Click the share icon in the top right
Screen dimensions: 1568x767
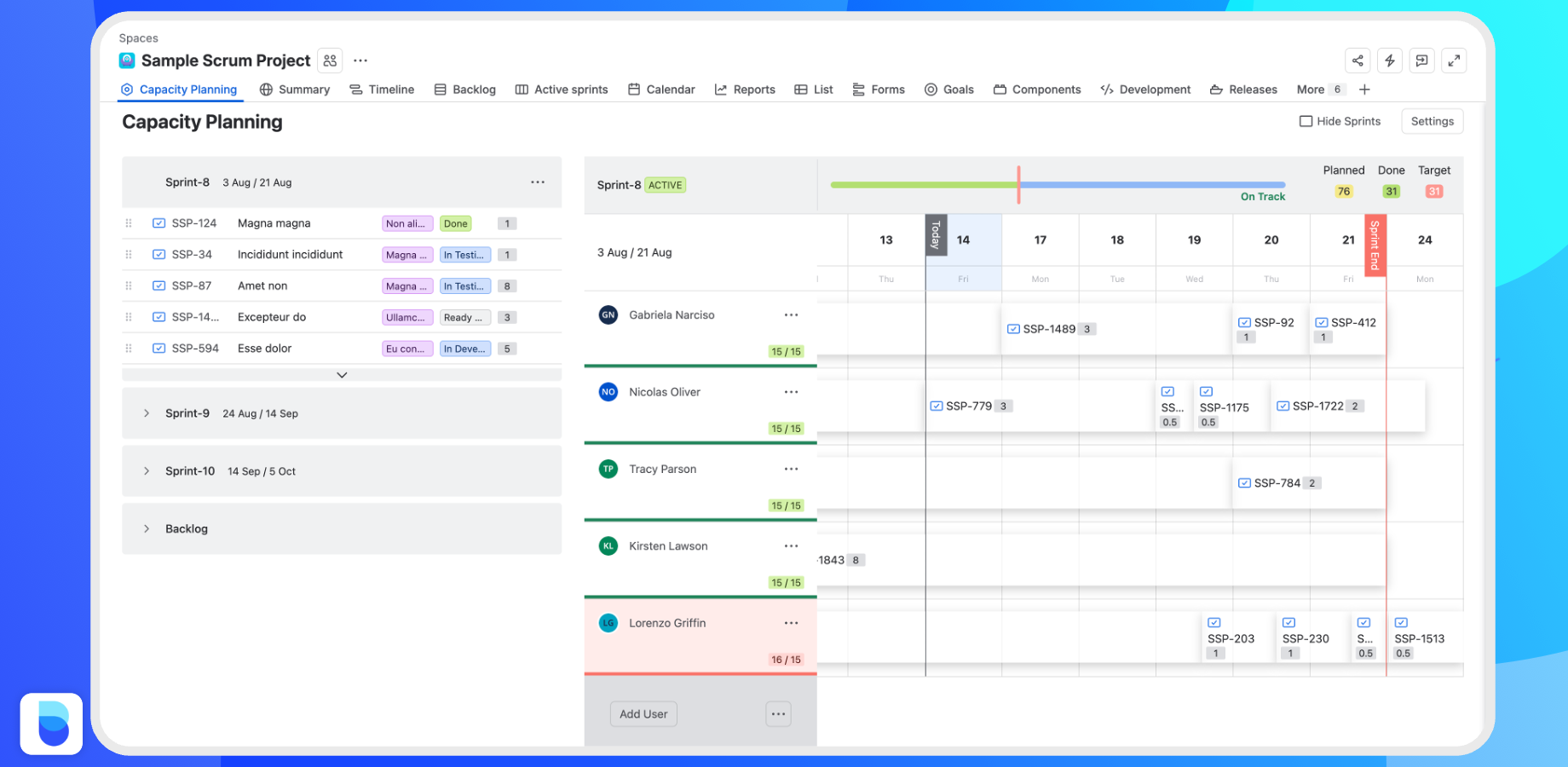(x=1358, y=61)
